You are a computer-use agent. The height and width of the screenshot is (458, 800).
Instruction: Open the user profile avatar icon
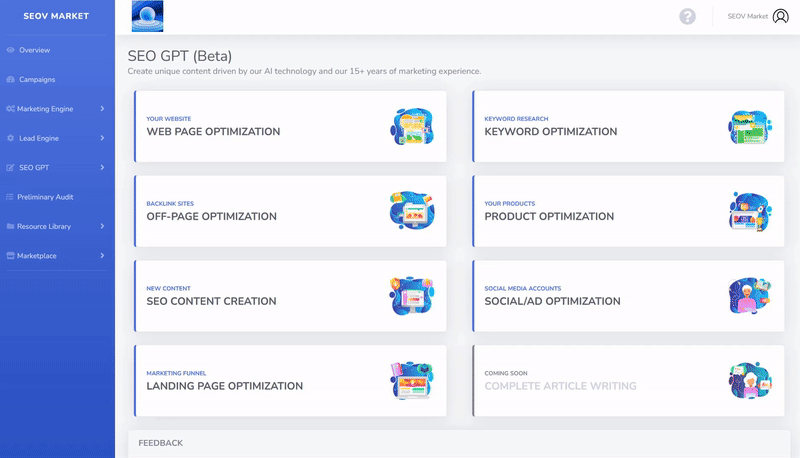click(780, 16)
